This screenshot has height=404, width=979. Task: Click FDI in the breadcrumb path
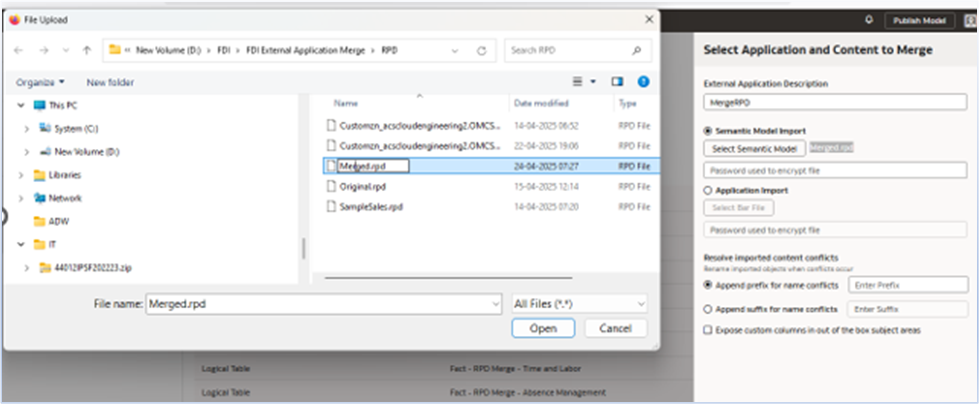tap(223, 51)
